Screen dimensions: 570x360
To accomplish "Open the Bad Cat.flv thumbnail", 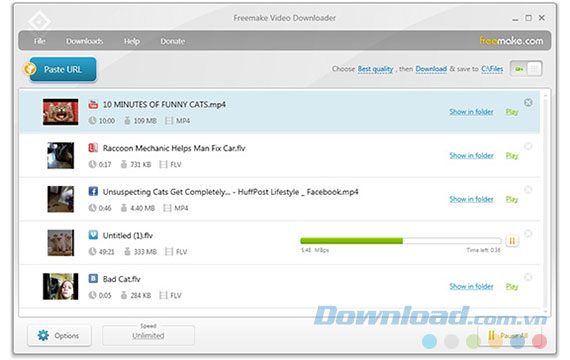I will tap(60, 287).
